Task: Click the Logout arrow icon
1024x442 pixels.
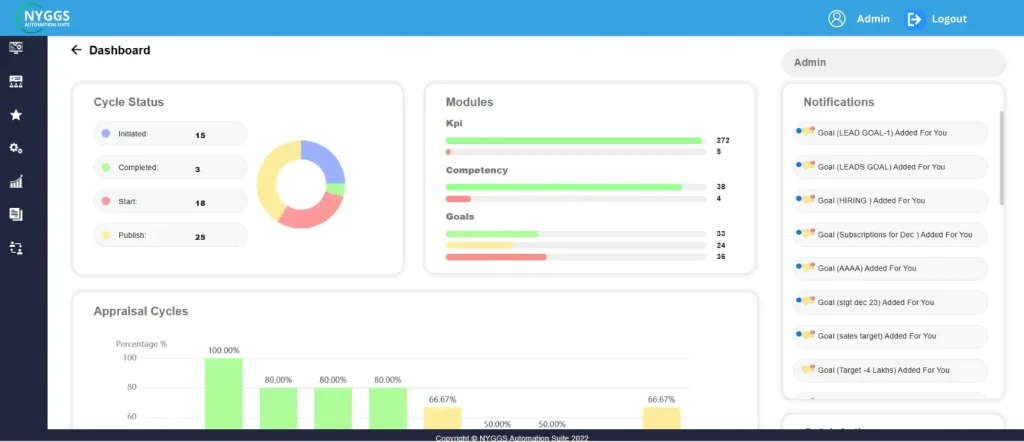Action: [x=914, y=19]
